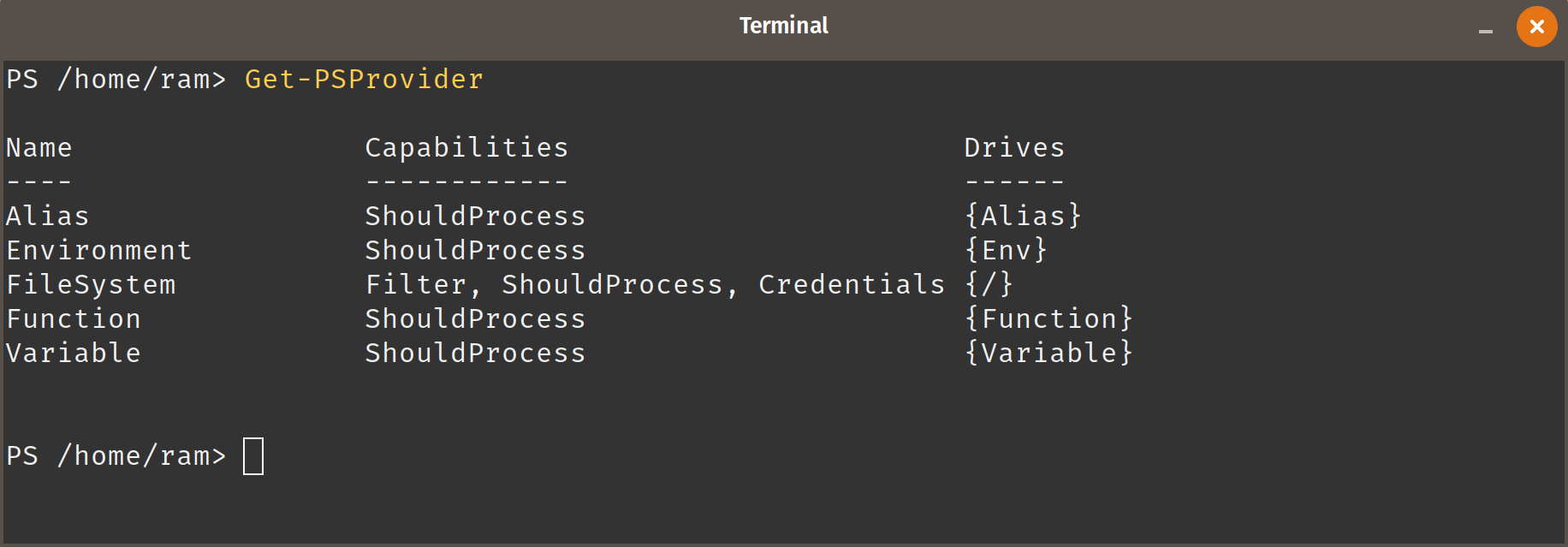The width and height of the screenshot is (1568, 547).
Task: Select the Alias provider name
Action: 48,216
